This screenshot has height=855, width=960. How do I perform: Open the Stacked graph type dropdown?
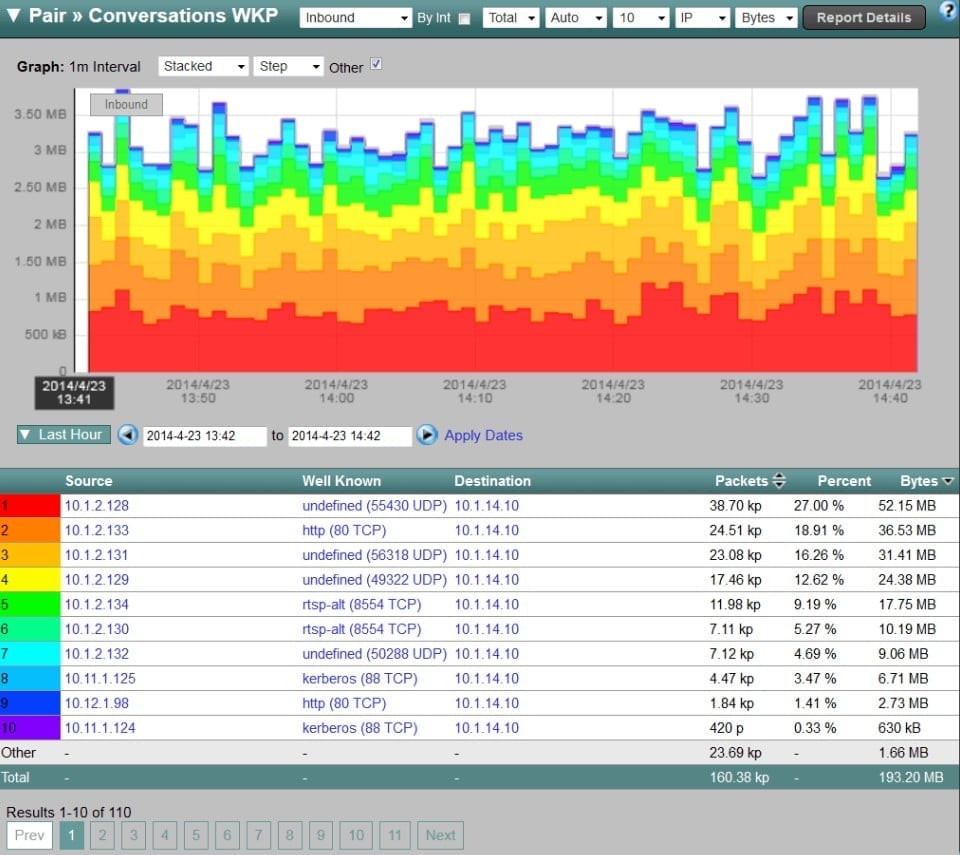[203, 66]
